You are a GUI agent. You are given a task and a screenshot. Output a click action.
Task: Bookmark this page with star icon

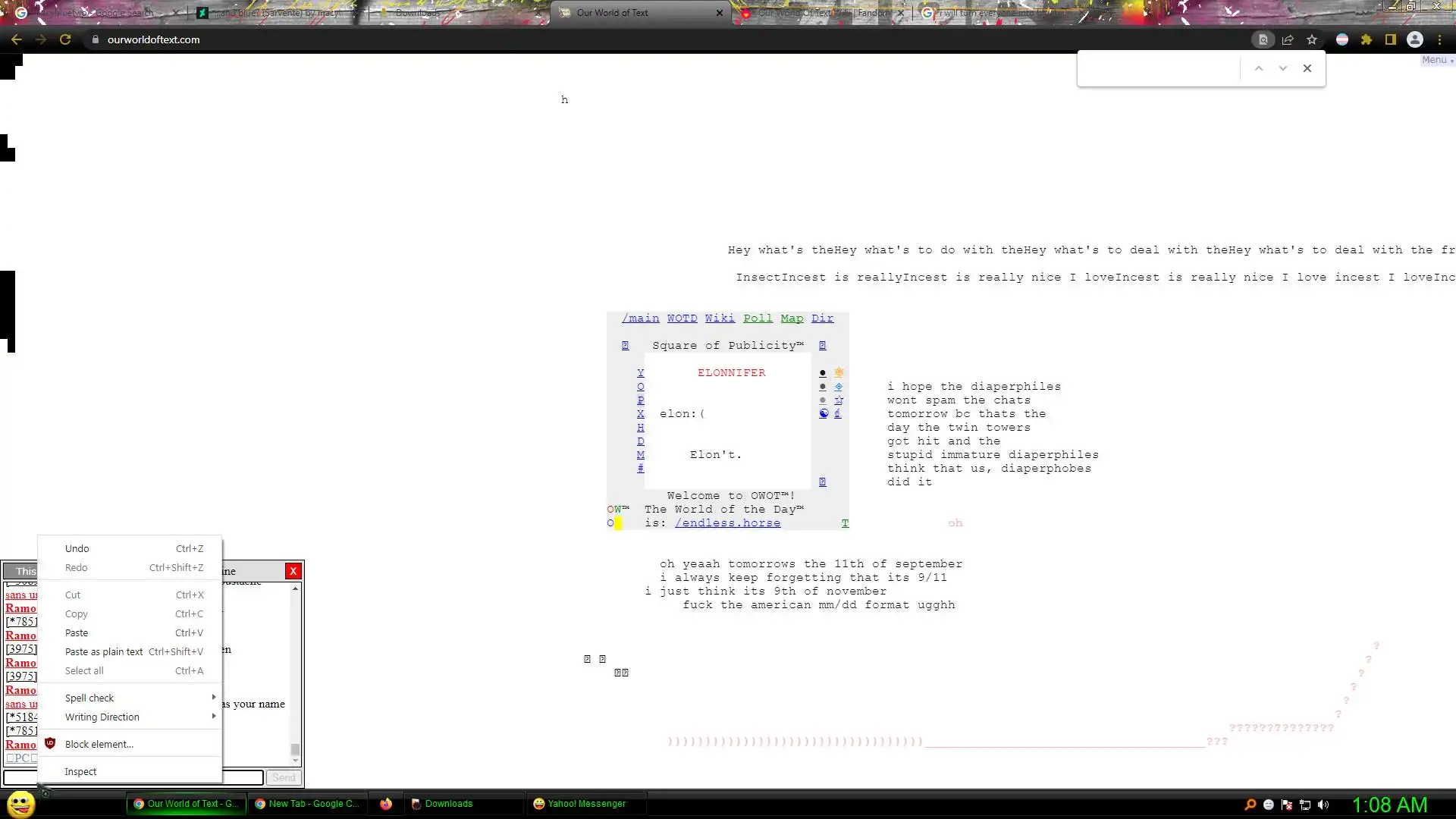coord(1312,39)
